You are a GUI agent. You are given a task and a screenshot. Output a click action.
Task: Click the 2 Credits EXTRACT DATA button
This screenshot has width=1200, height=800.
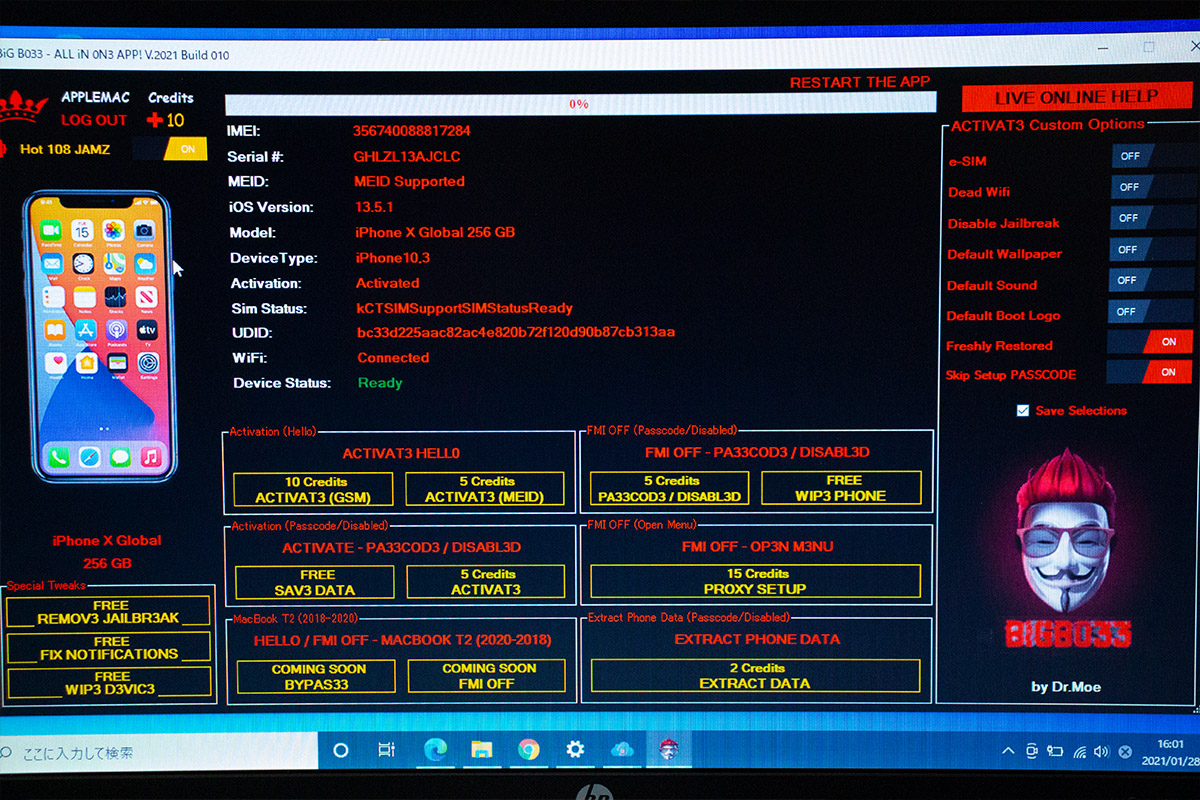pos(756,675)
